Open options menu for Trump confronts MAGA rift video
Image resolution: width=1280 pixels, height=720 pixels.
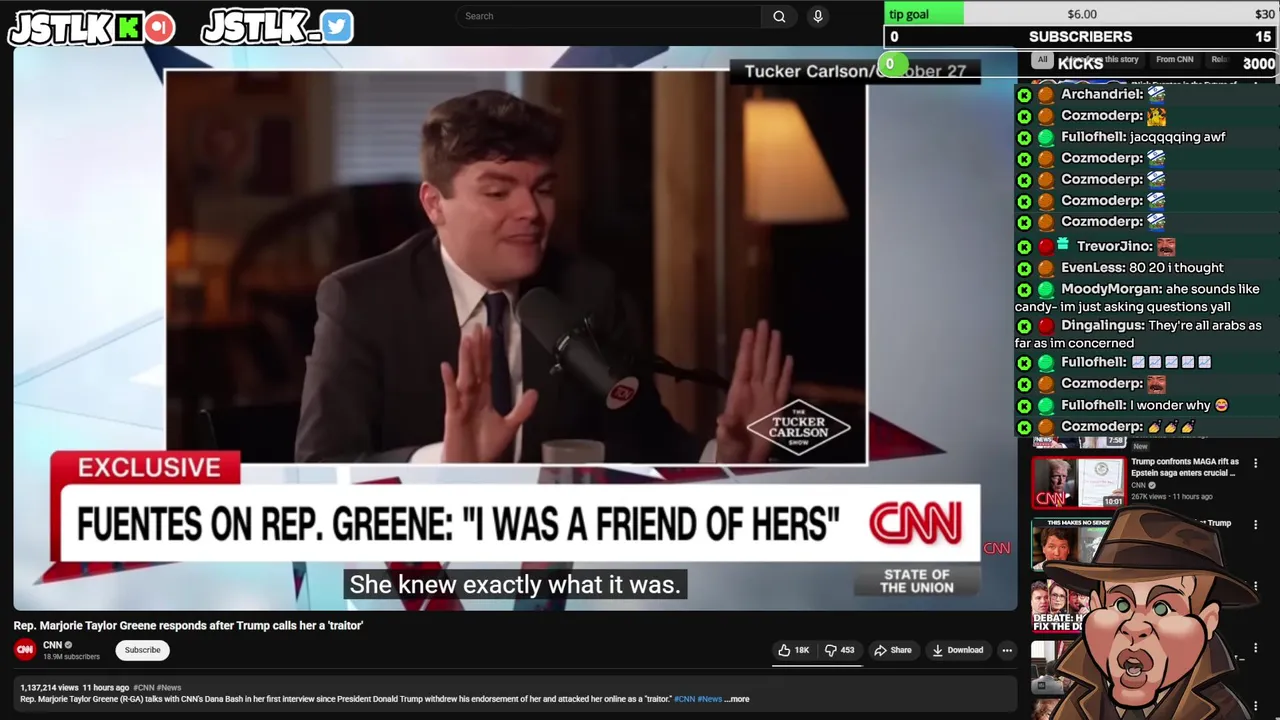1255,463
